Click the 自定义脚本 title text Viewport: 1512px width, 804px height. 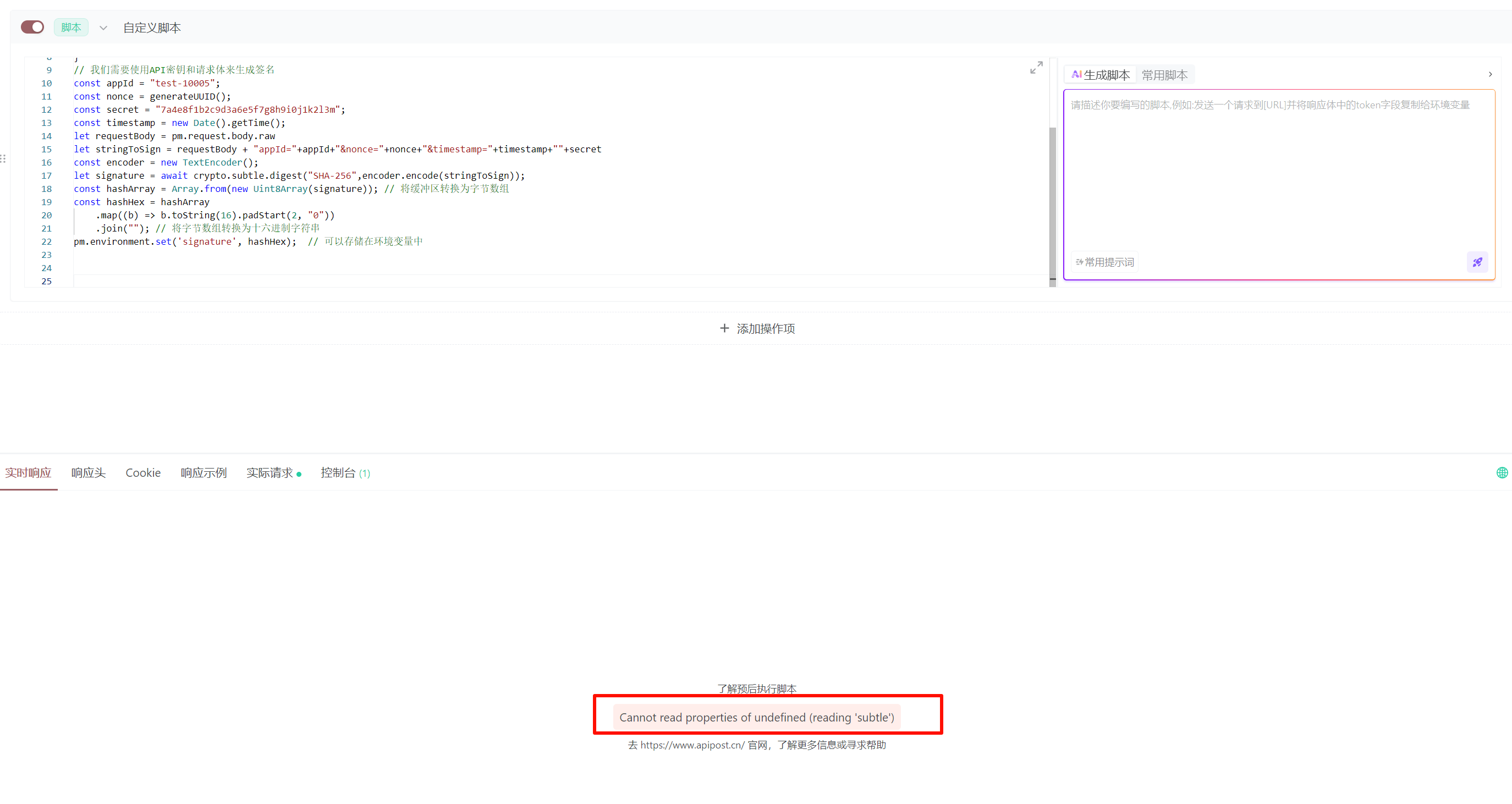[x=151, y=27]
